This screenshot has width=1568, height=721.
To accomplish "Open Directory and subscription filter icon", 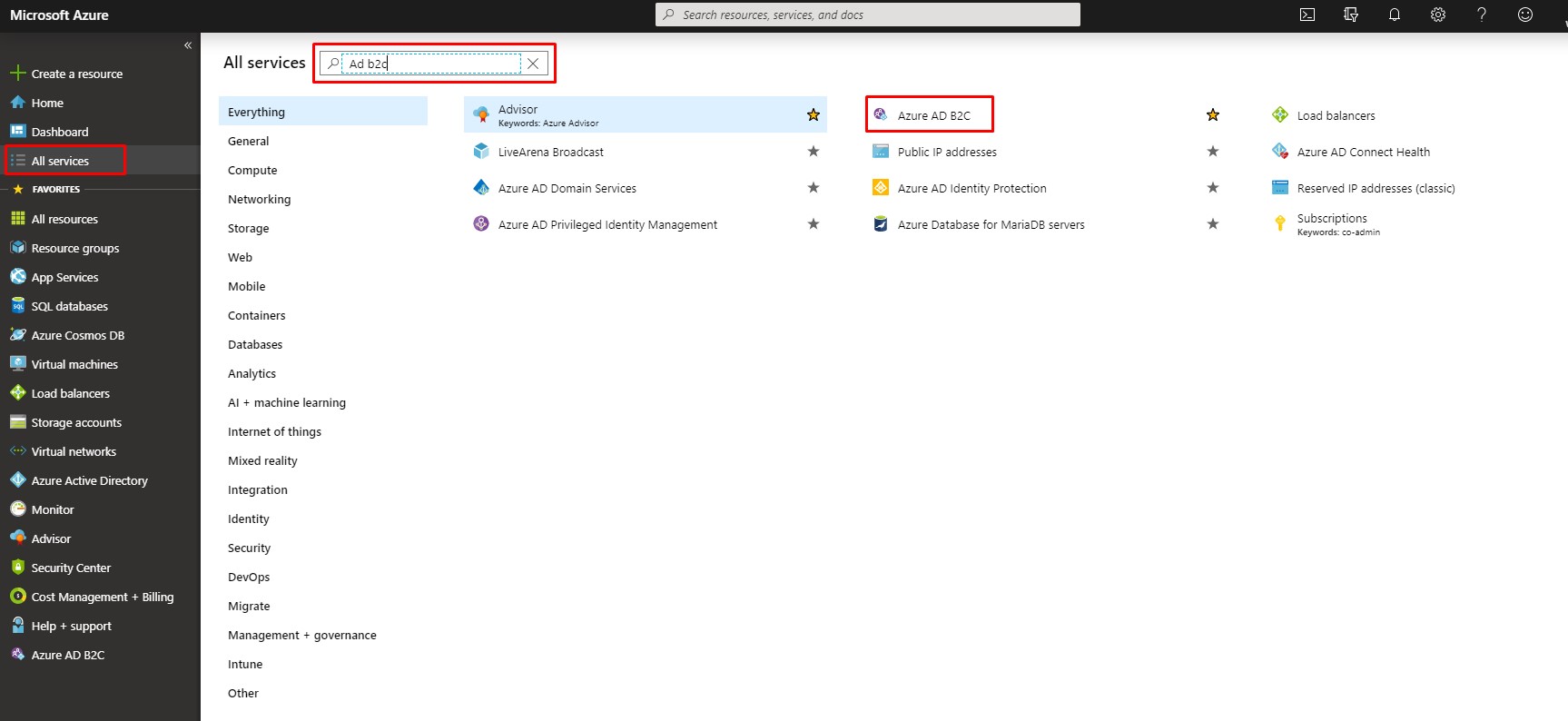I will point(1351,15).
